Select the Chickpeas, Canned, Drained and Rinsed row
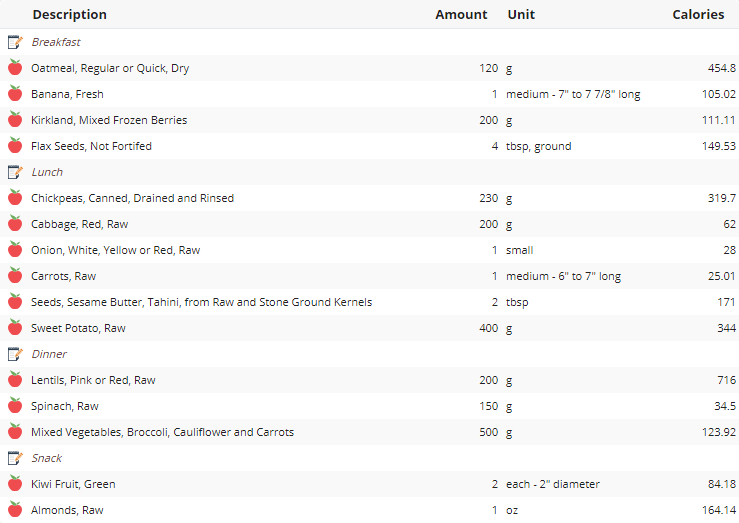The image size is (739, 523). (x=370, y=198)
